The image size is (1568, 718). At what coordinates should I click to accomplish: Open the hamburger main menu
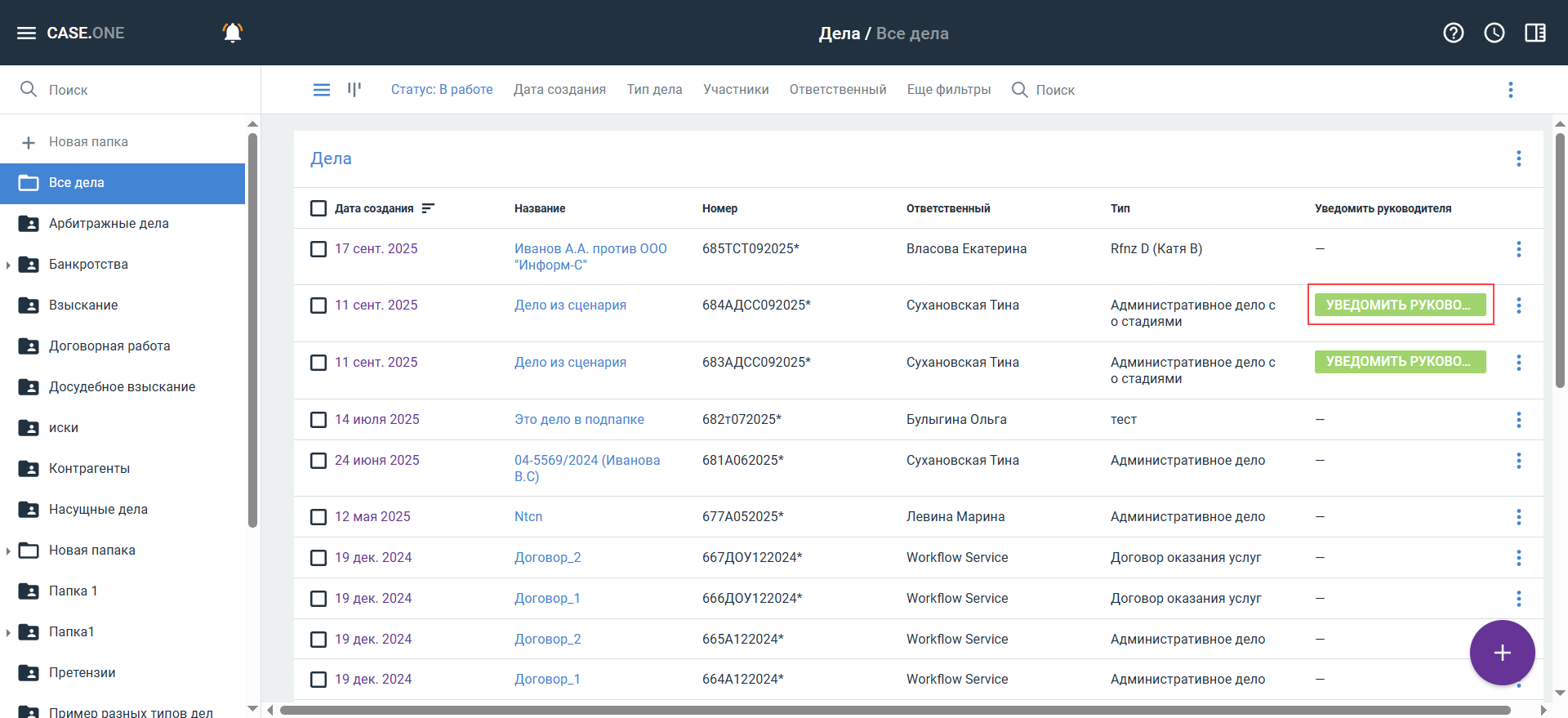[x=26, y=33]
